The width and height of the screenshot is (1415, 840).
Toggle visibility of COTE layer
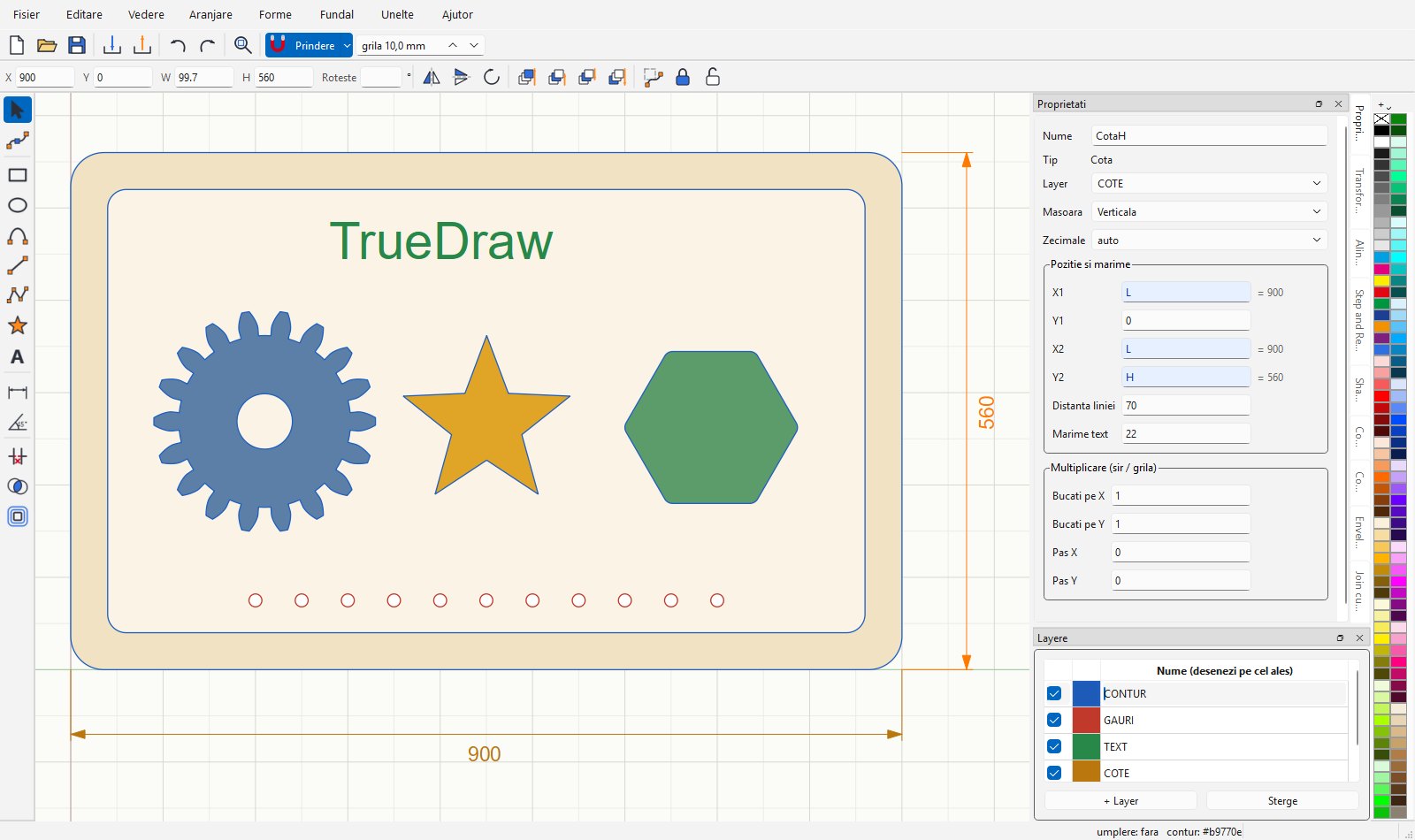pyautogui.click(x=1054, y=773)
